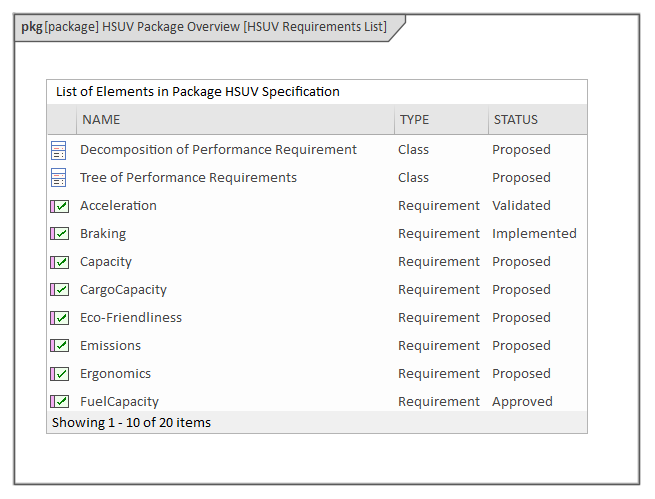The height and width of the screenshot is (499, 655).
Task: Sort list by the NAME column header
Action: point(101,120)
